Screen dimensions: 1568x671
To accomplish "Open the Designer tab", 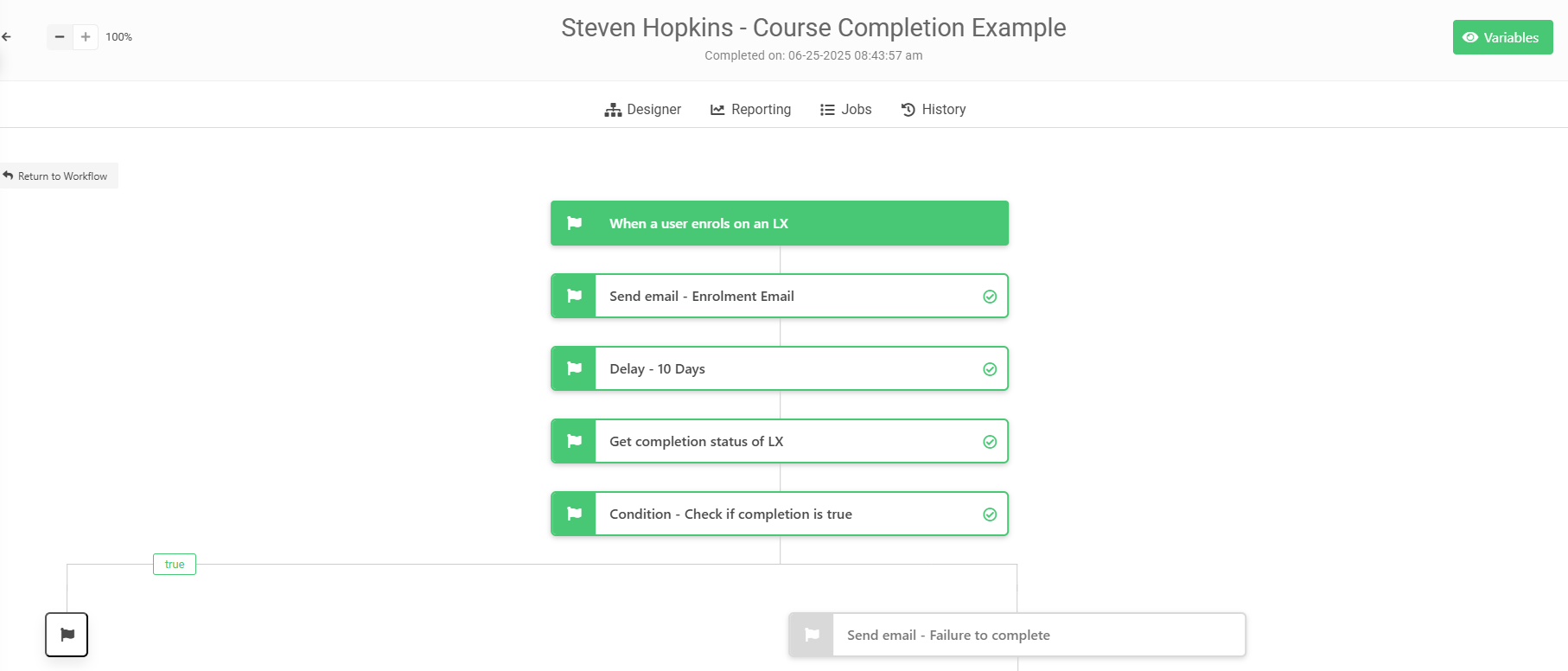I will click(643, 110).
